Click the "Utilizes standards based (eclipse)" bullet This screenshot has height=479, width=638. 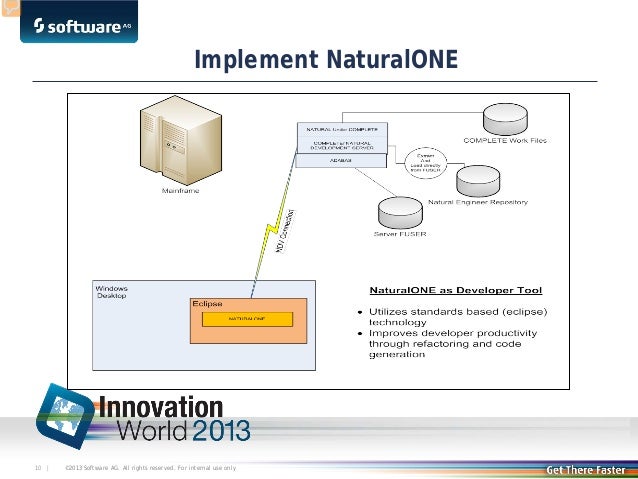click(x=458, y=317)
